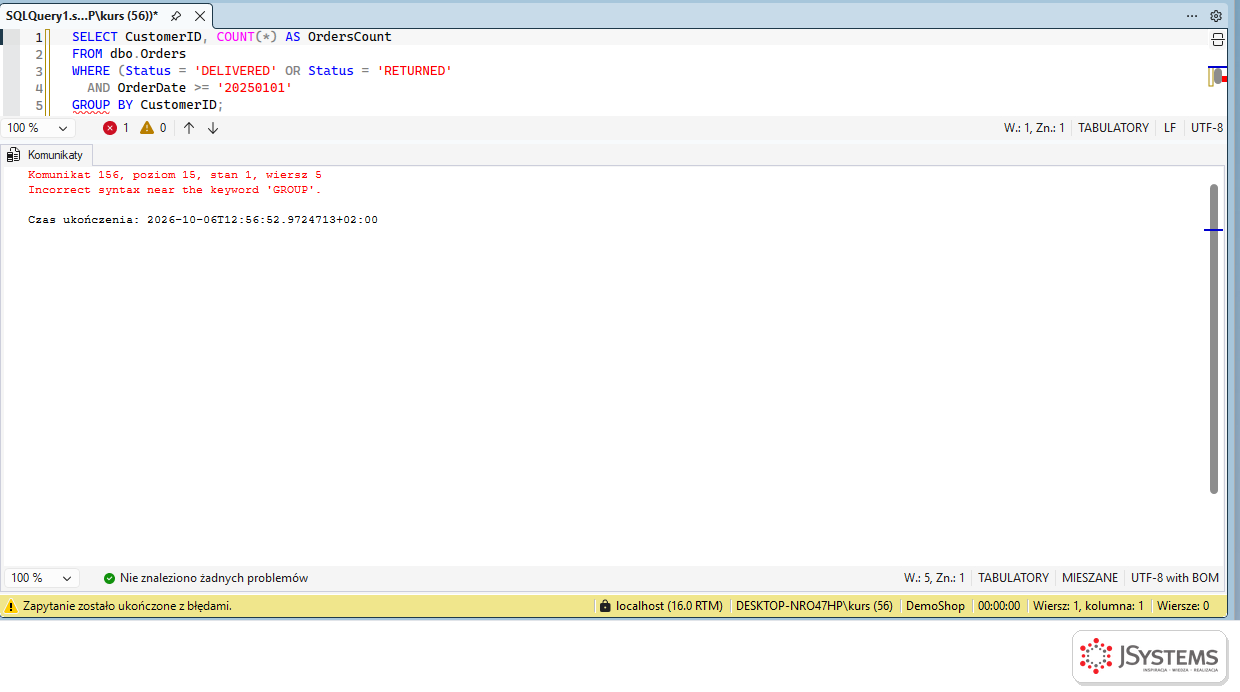
Task: Go to next issue with down arrow
Action: [x=213, y=128]
